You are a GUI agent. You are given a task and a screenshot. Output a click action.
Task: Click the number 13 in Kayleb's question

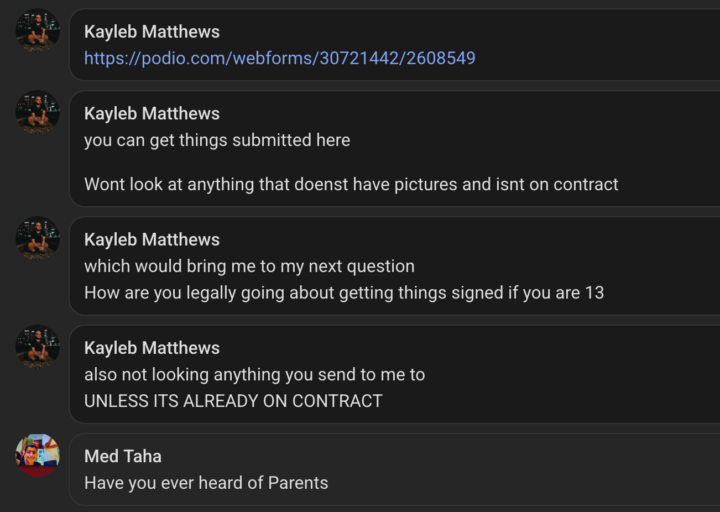[x=594, y=293]
